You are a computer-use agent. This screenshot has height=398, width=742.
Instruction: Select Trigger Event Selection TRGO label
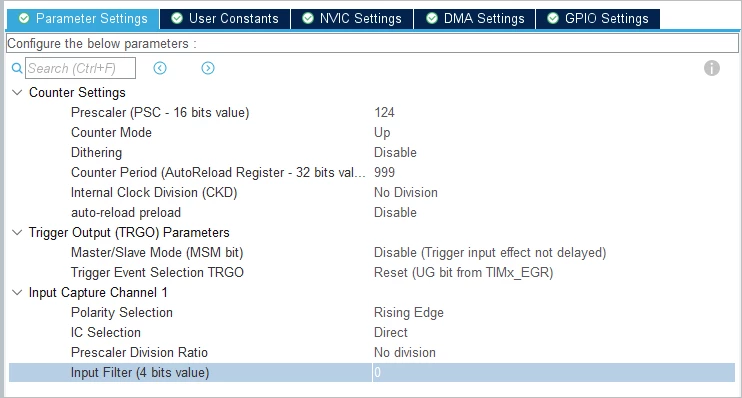tap(157, 273)
